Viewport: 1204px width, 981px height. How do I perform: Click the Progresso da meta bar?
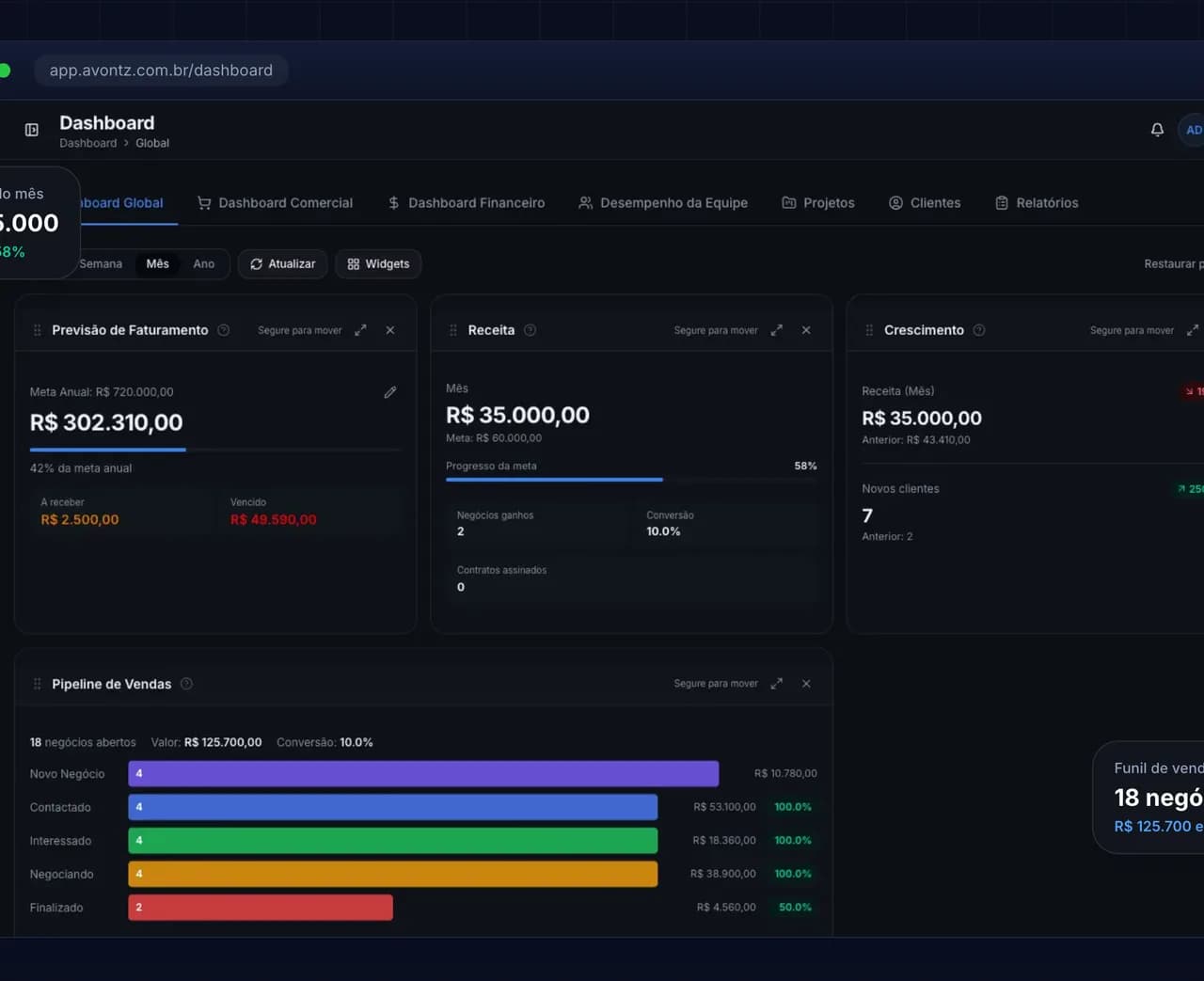click(631, 480)
